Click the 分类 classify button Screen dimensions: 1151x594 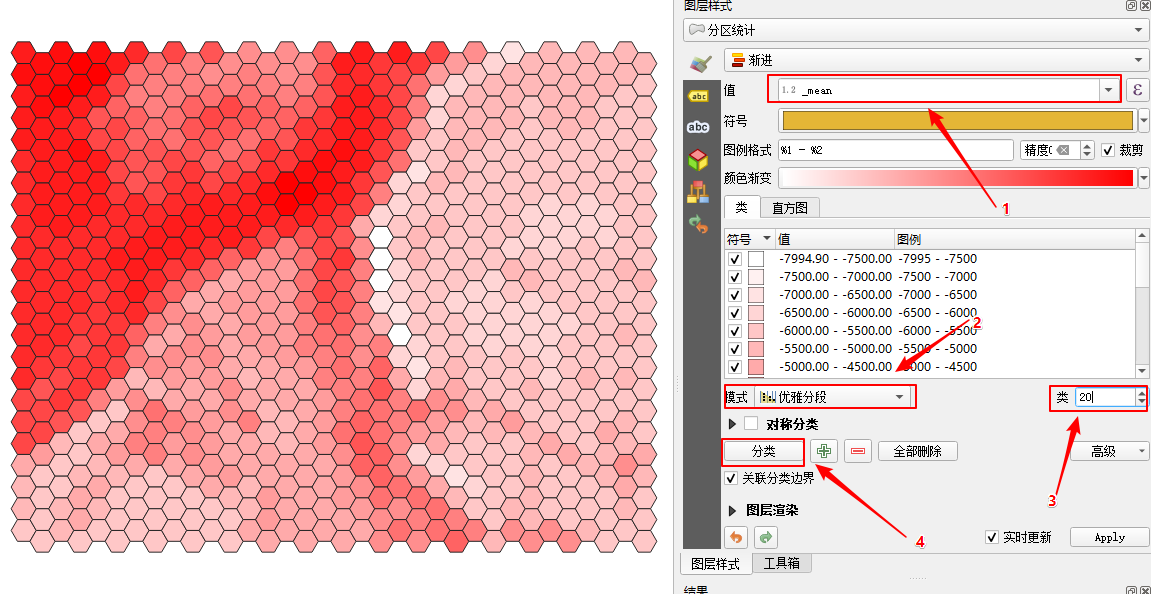click(763, 451)
